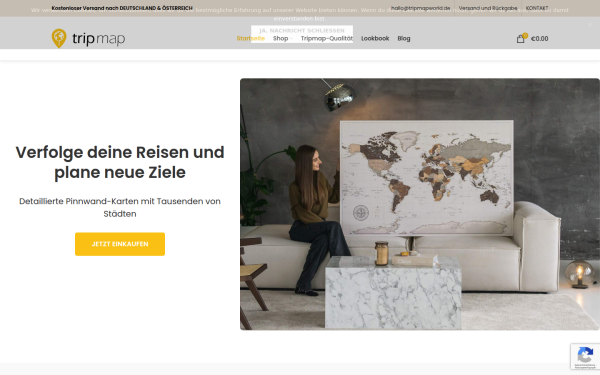Open the Blog menu item
The height and width of the screenshot is (375, 600).
pos(404,38)
